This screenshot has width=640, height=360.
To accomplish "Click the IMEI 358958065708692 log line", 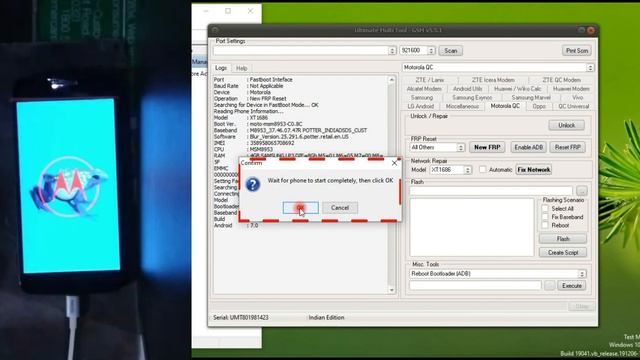I will coord(254,143).
